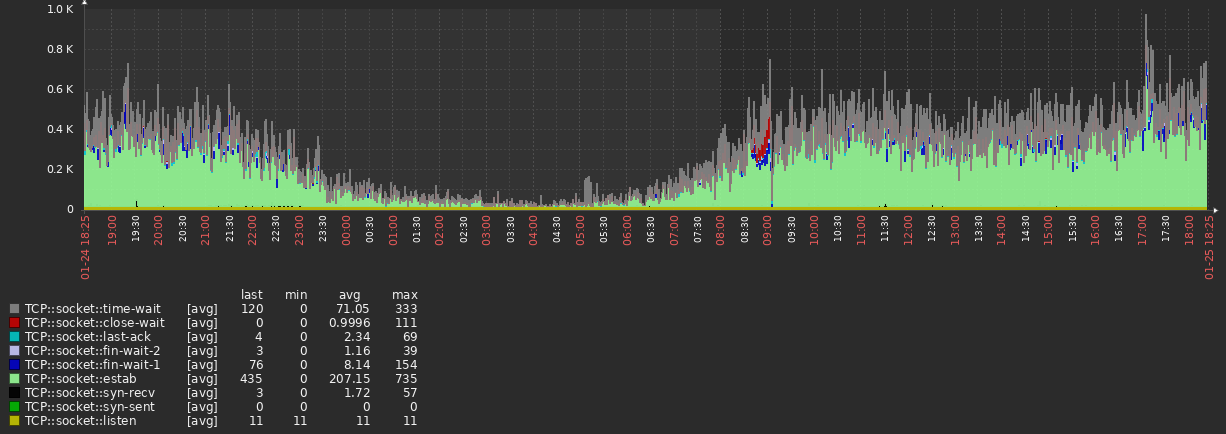This screenshot has height=434, width=1226.
Task: Select the TCP::socket::estab legend label
Action: (81, 379)
